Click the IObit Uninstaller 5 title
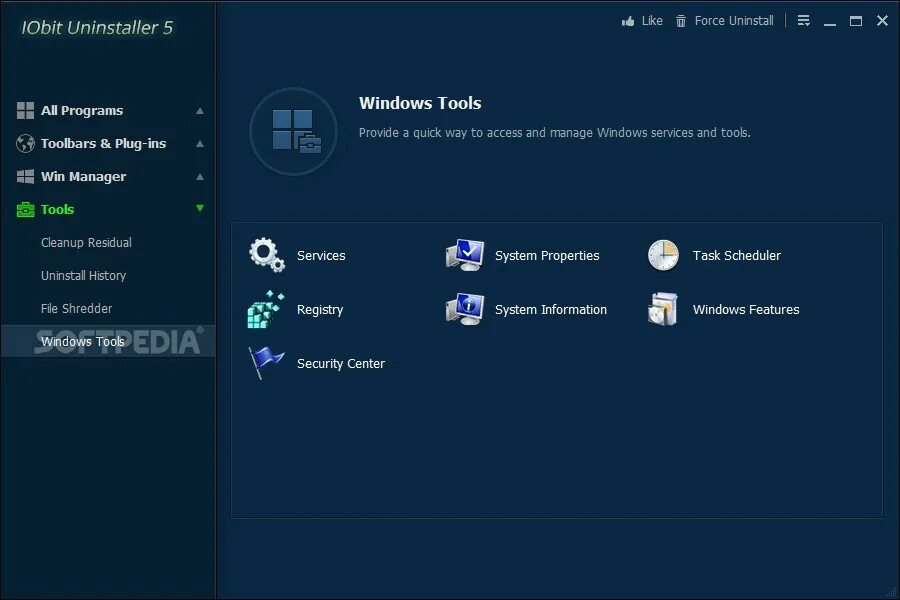The height and width of the screenshot is (600, 900). tap(97, 28)
